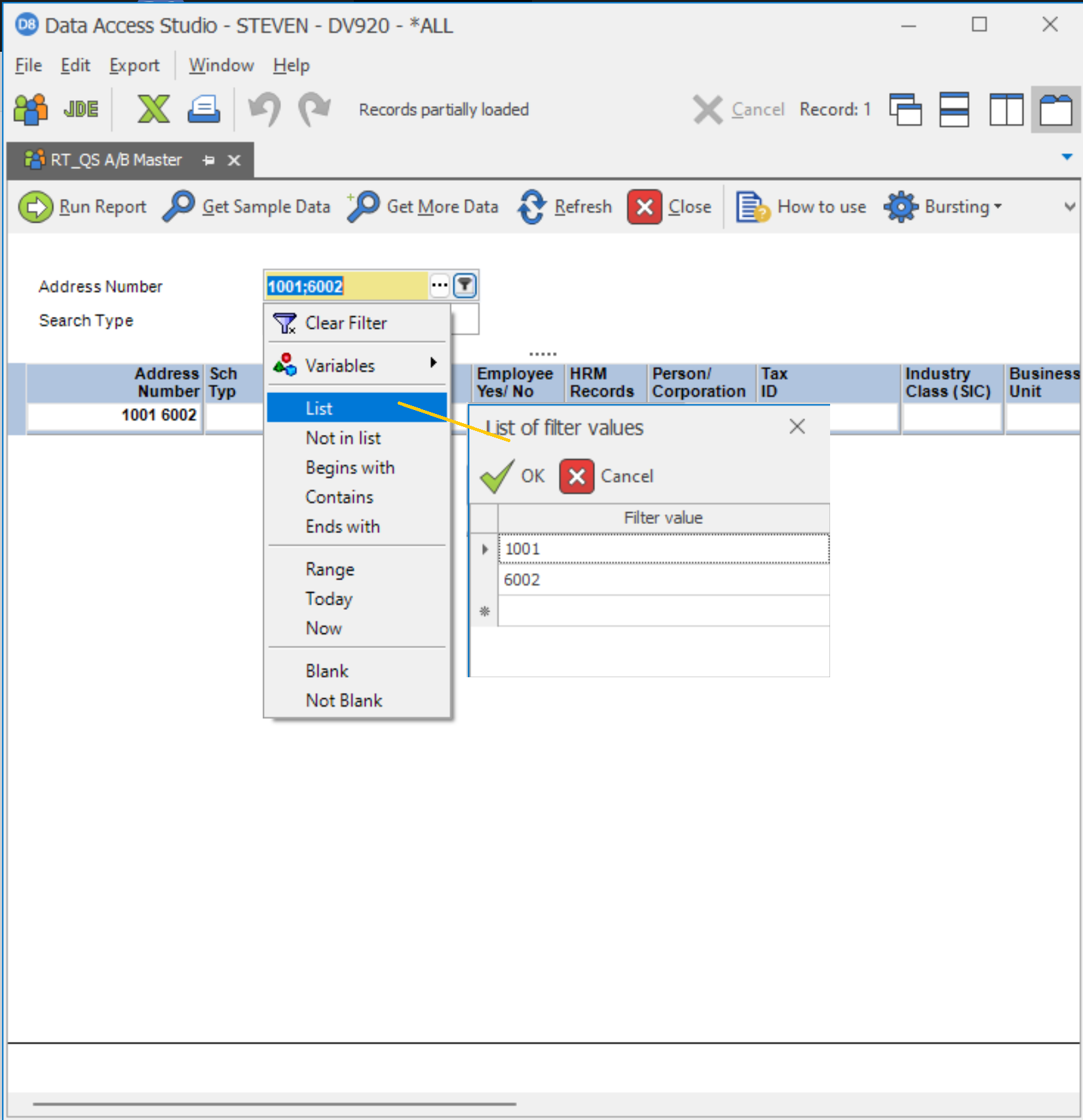
Task: Click the Filter value column header
Action: pyautogui.click(x=664, y=518)
